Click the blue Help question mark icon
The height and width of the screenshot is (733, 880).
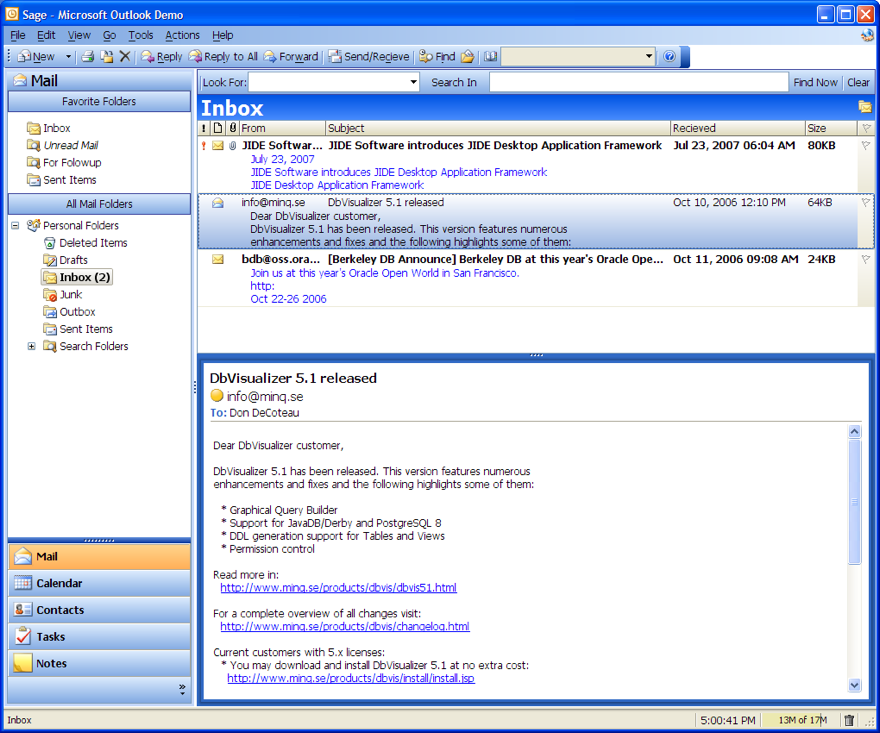tap(669, 57)
